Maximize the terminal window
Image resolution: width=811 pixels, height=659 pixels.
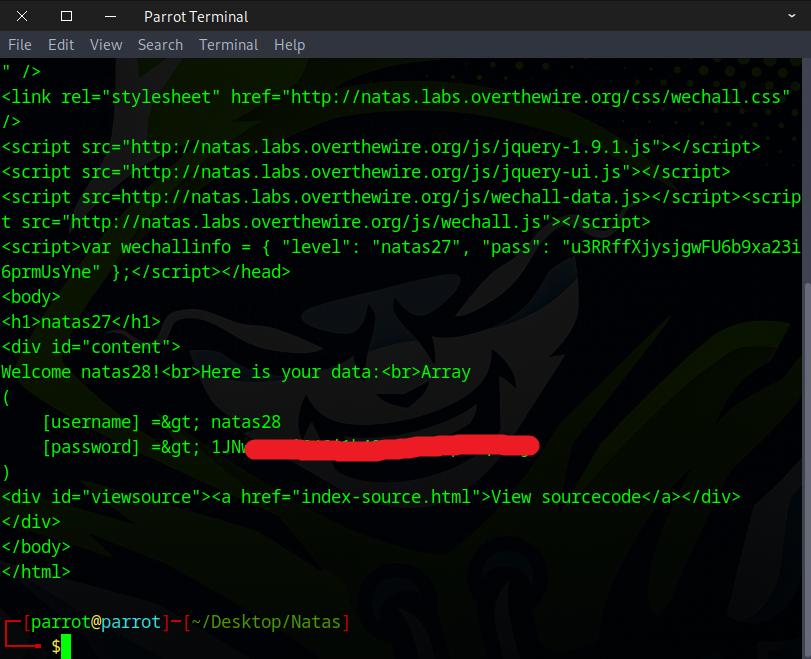[66, 16]
